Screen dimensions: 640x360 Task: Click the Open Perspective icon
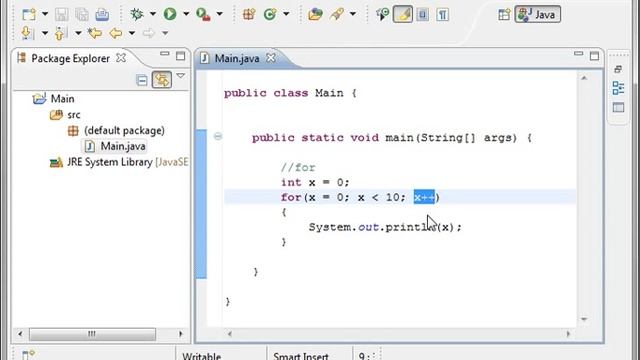click(x=504, y=15)
